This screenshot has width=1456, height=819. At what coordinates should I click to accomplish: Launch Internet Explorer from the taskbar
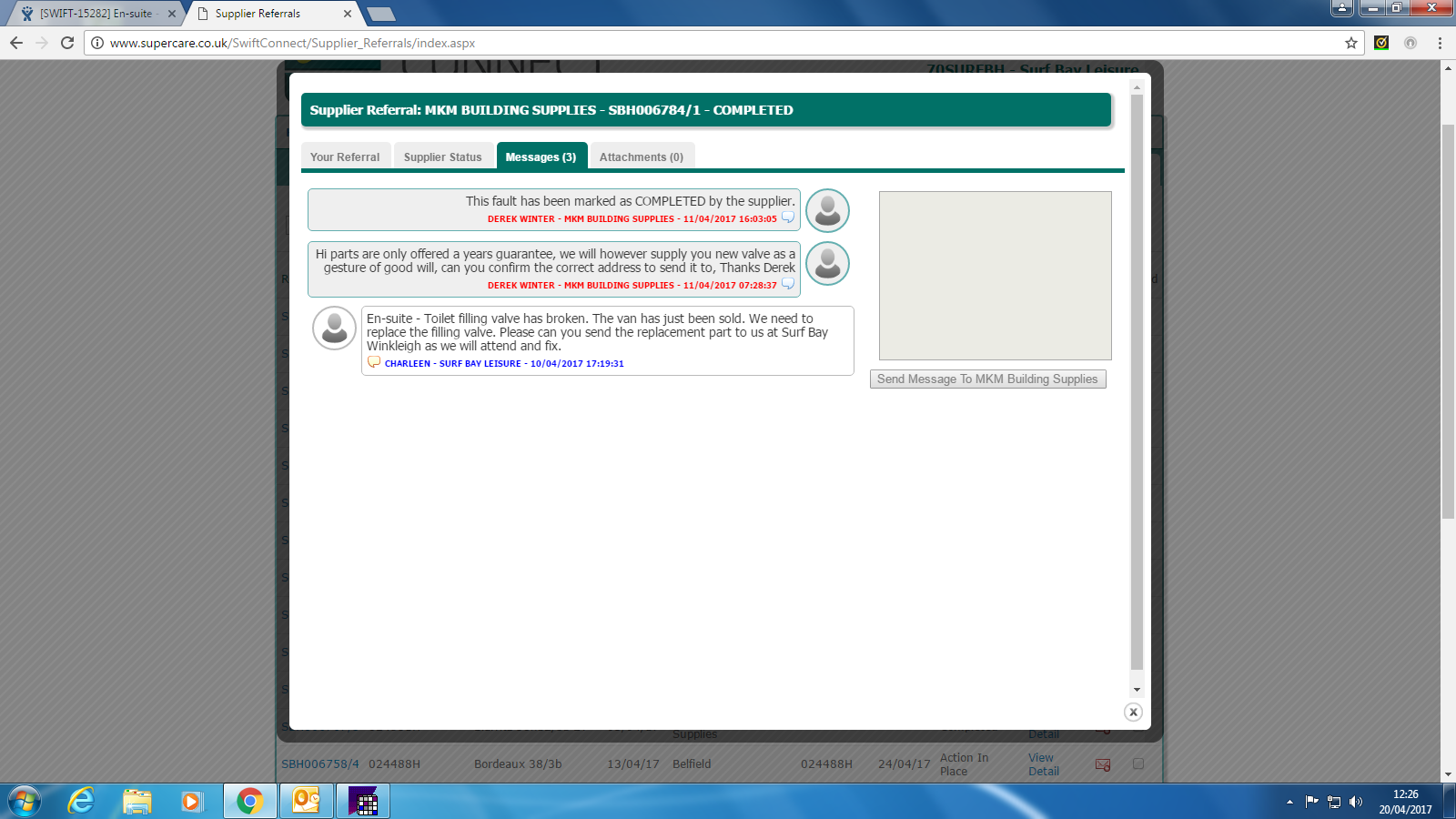(x=82, y=802)
